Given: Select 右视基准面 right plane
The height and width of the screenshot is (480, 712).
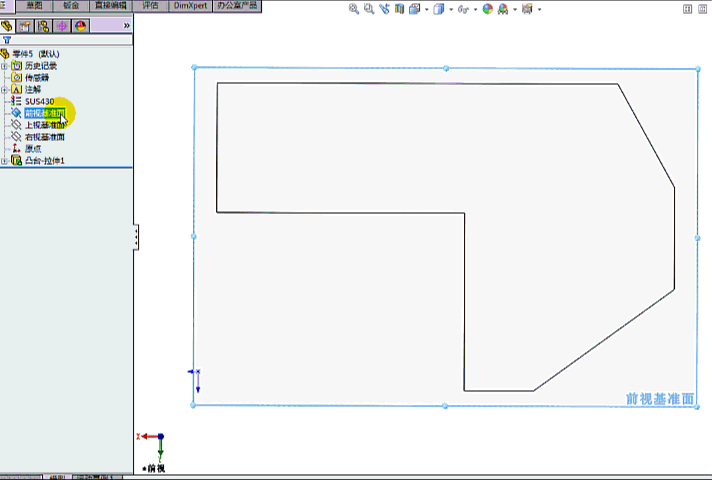Looking at the screenshot, I should pos(44,137).
